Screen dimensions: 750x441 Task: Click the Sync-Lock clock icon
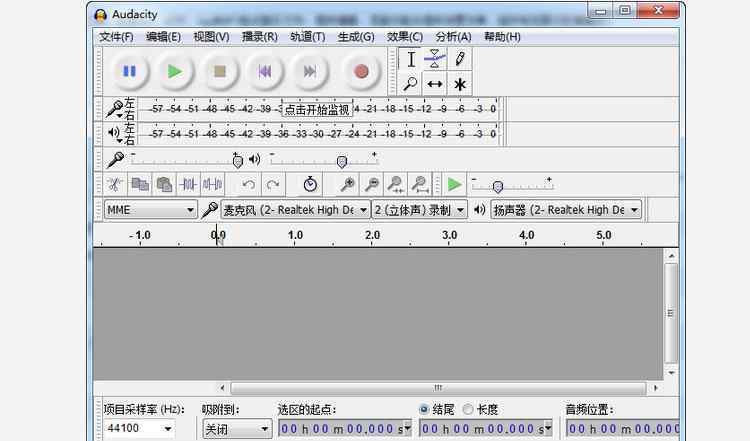(310, 185)
